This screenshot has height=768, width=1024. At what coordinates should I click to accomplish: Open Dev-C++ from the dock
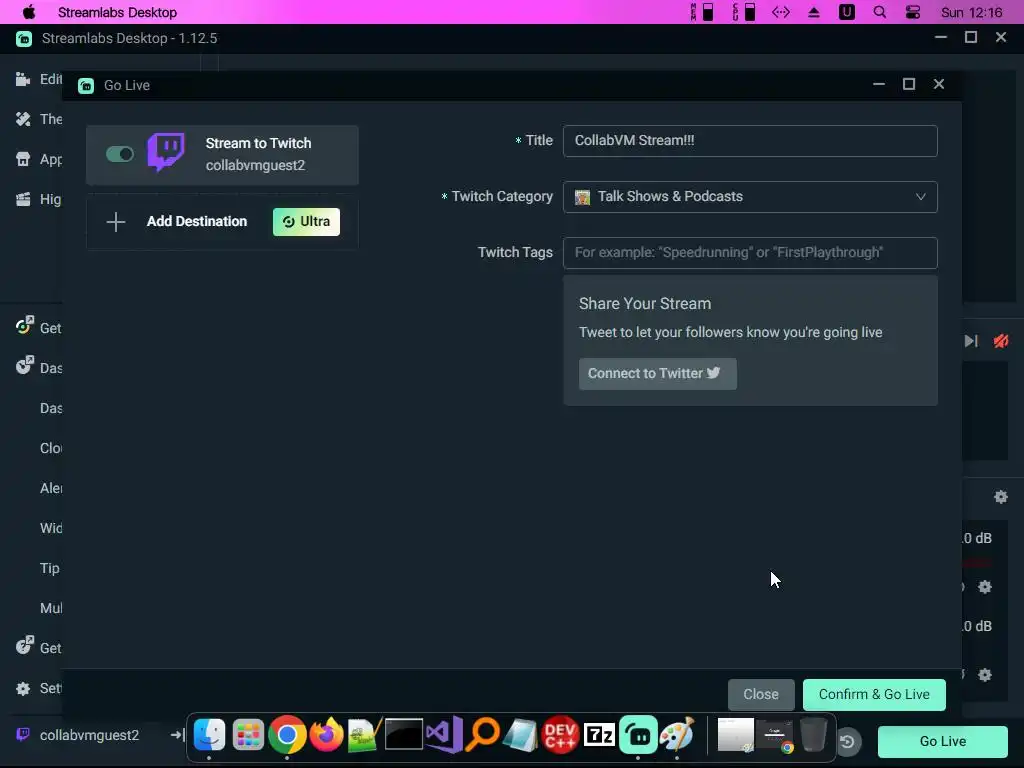[x=560, y=735]
